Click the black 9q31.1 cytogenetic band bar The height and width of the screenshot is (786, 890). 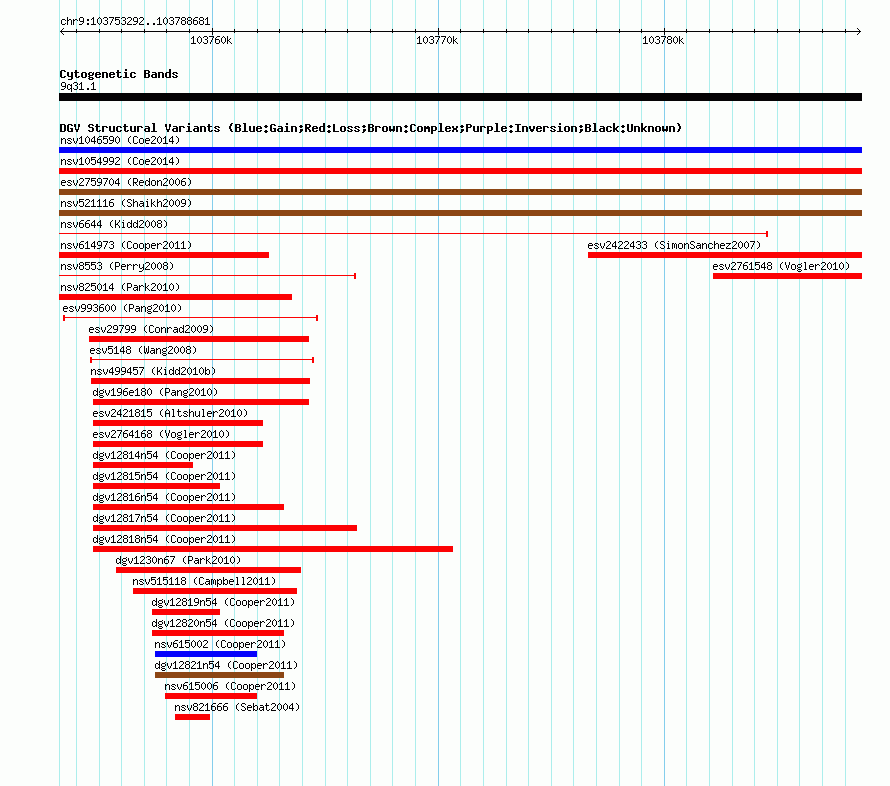460,97
